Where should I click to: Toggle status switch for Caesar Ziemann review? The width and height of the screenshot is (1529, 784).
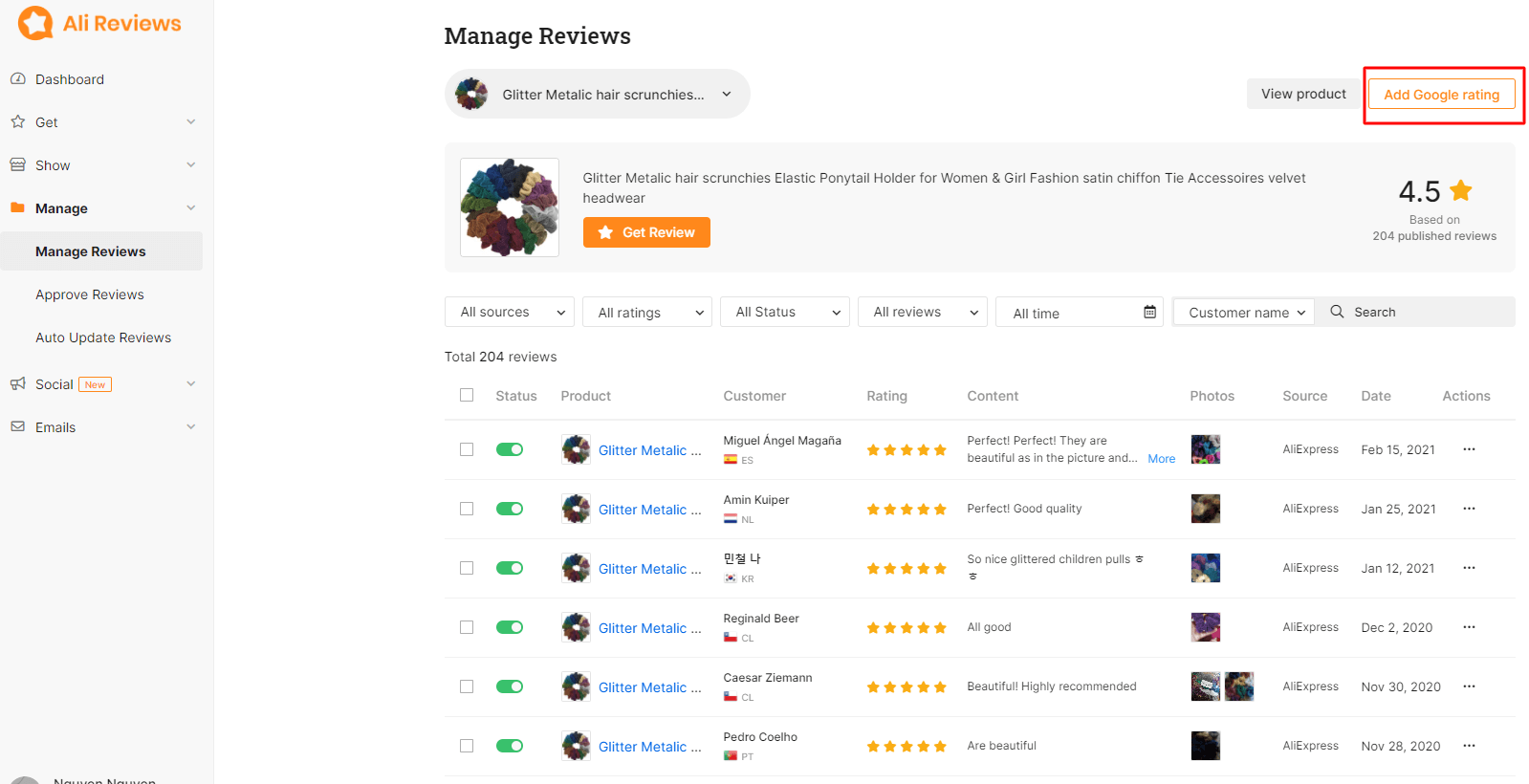click(x=510, y=686)
